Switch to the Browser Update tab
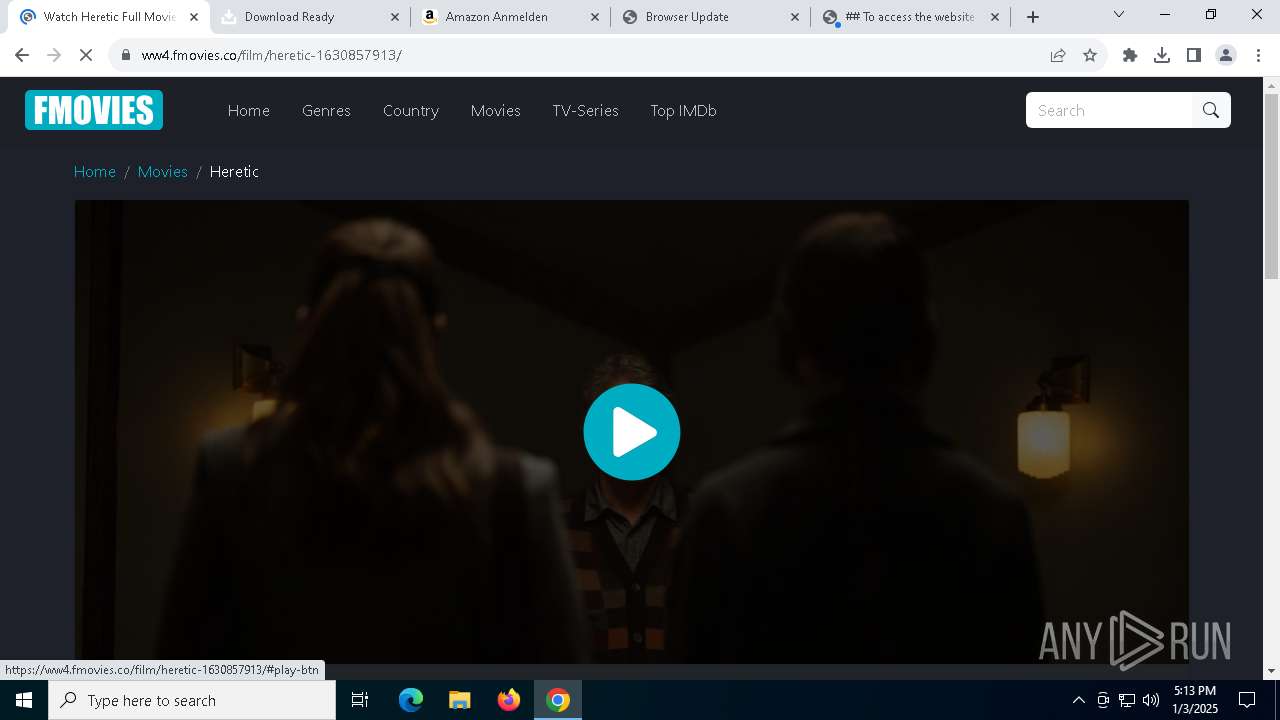 pos(710,17)
